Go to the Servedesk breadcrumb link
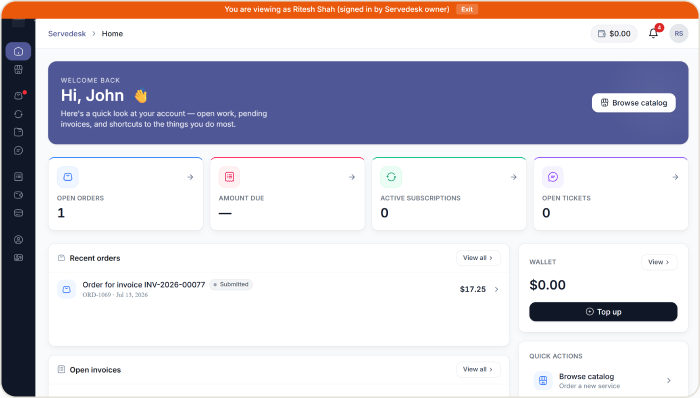The width and height of the screenshot is (700, 398). click(x=67, y=33)
